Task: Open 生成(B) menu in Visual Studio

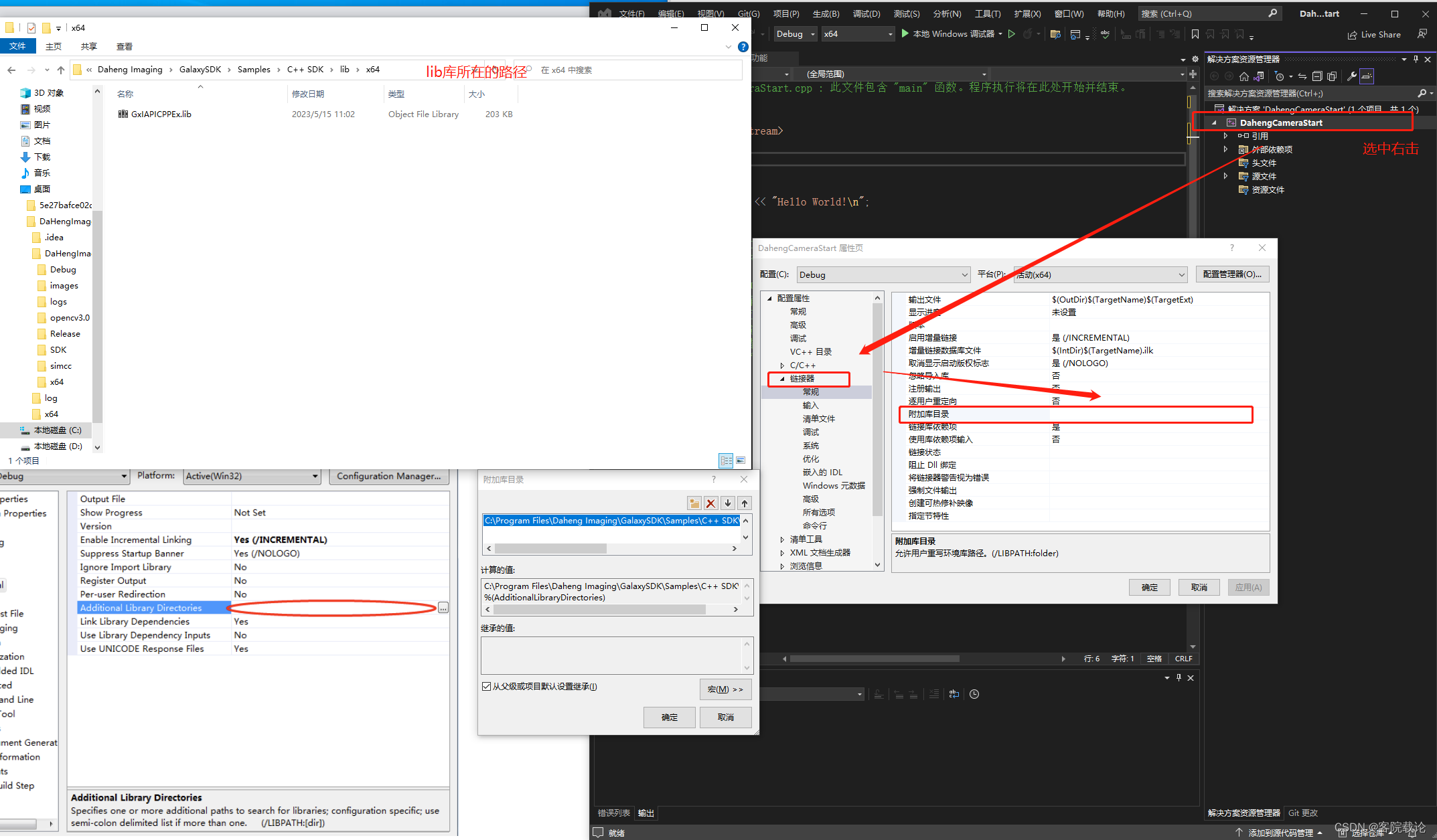Action: coord(826,13)
